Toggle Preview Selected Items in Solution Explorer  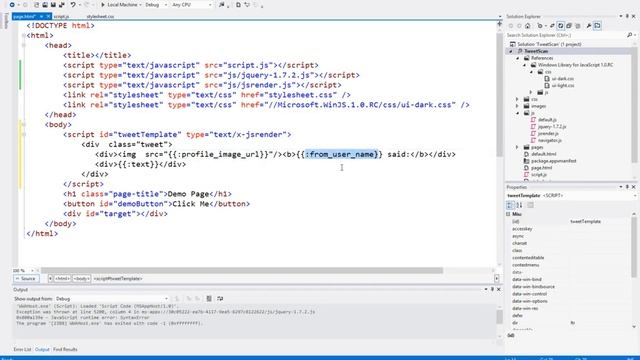[598, 26]
